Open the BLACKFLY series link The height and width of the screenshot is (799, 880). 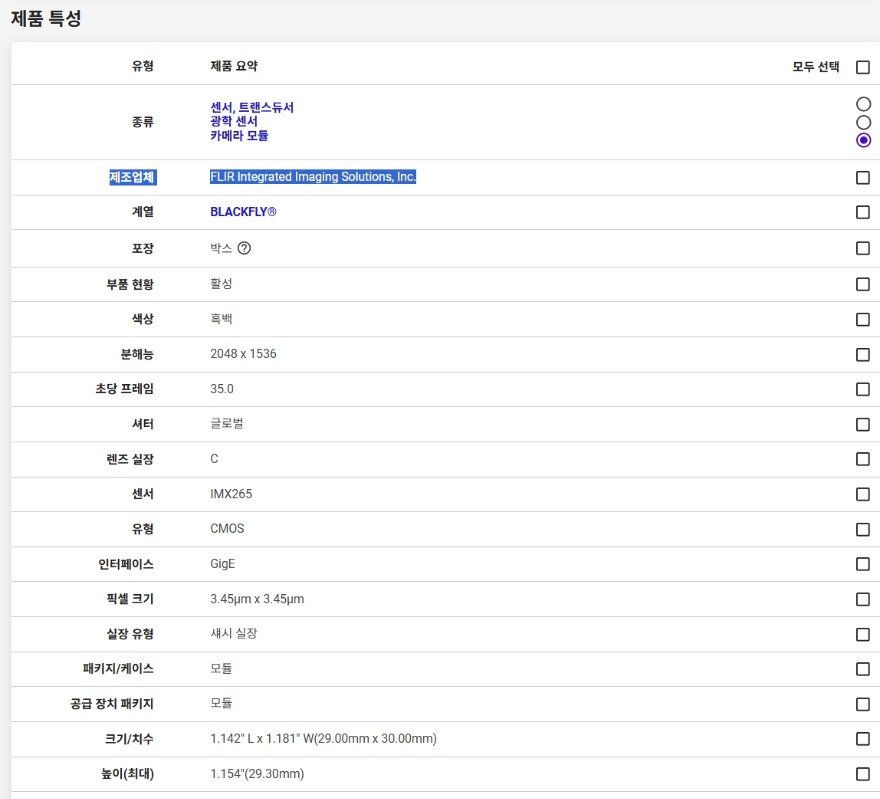(x=243, y=212)
